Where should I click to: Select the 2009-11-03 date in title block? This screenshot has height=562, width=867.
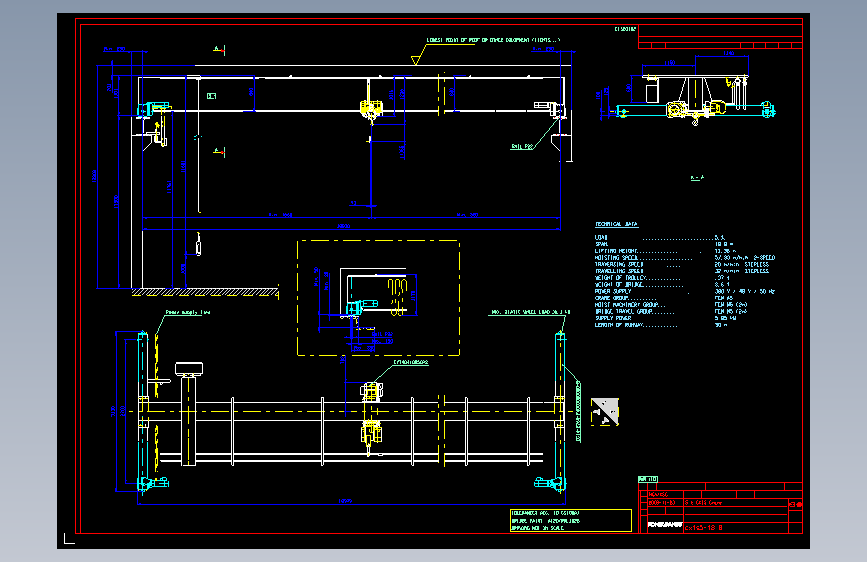click(662, 503)
